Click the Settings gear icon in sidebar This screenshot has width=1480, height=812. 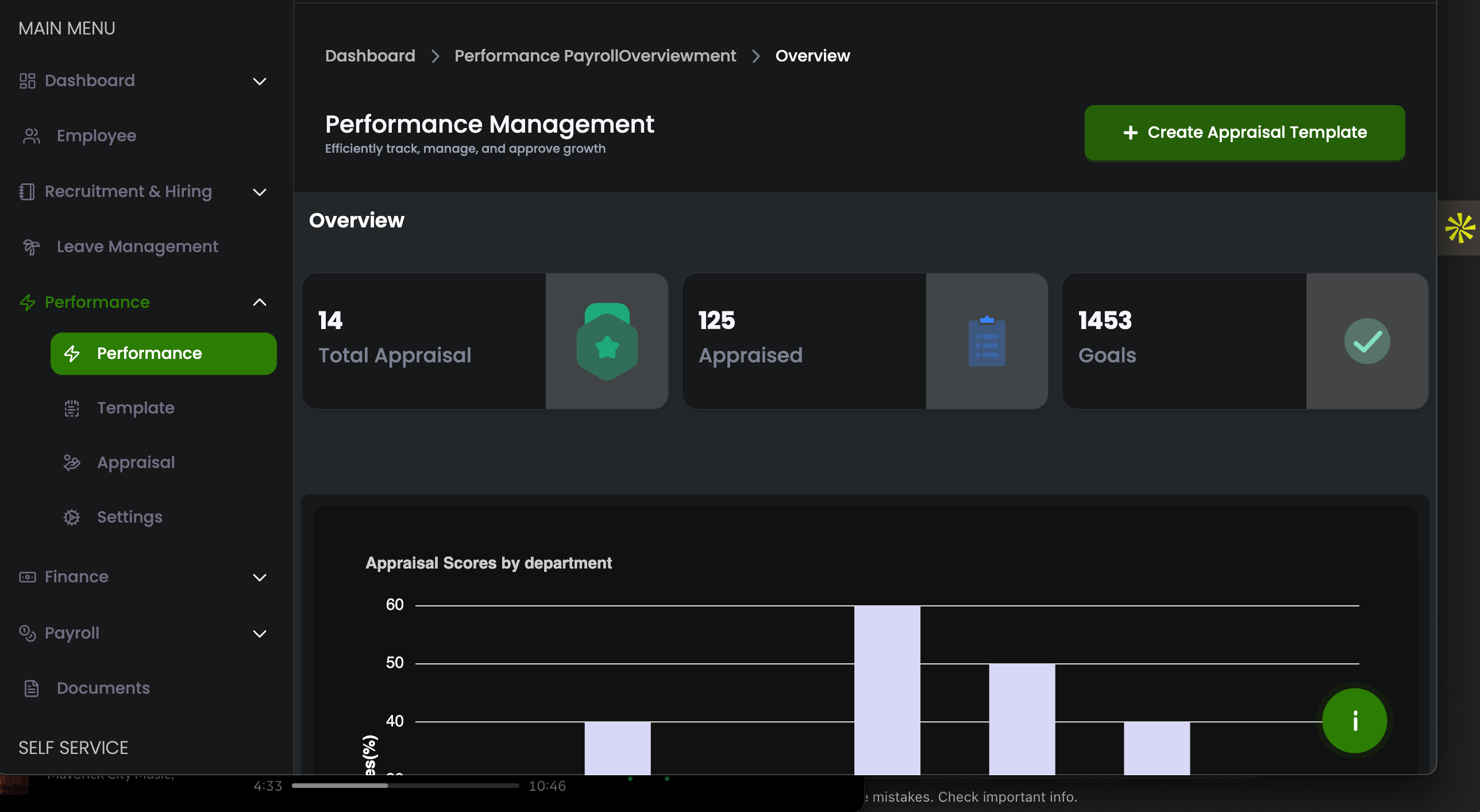click(x=72, y=517)
